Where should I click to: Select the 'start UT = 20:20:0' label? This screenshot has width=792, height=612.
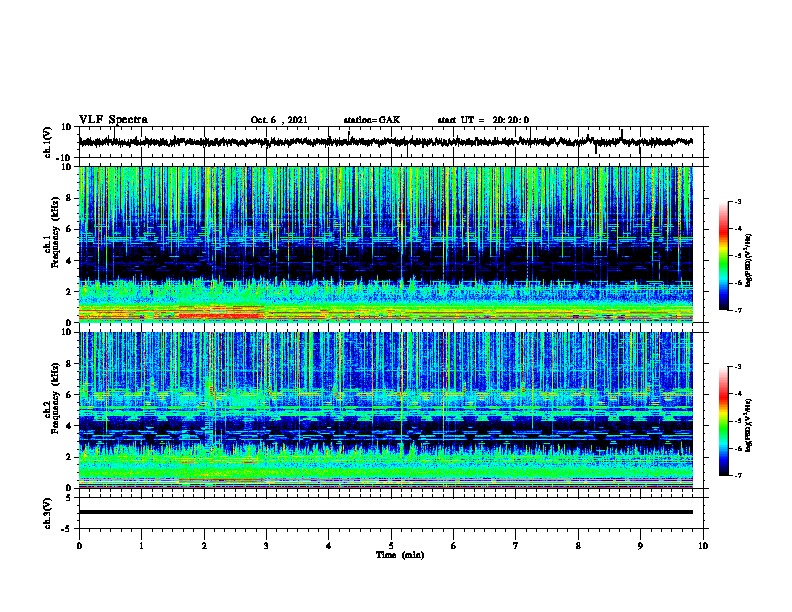tap(483, 120)
